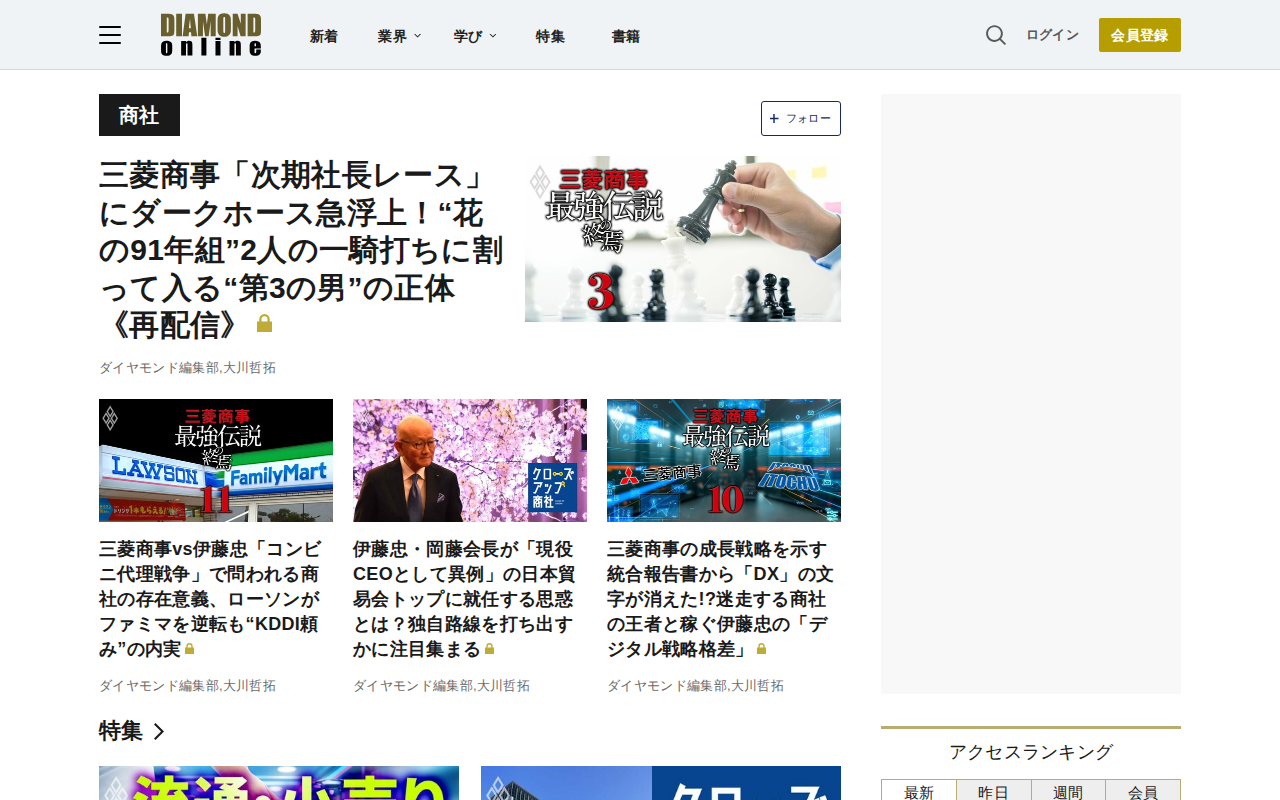
Task: Click the 商社 category tag
Action: (x=139, y=115)
